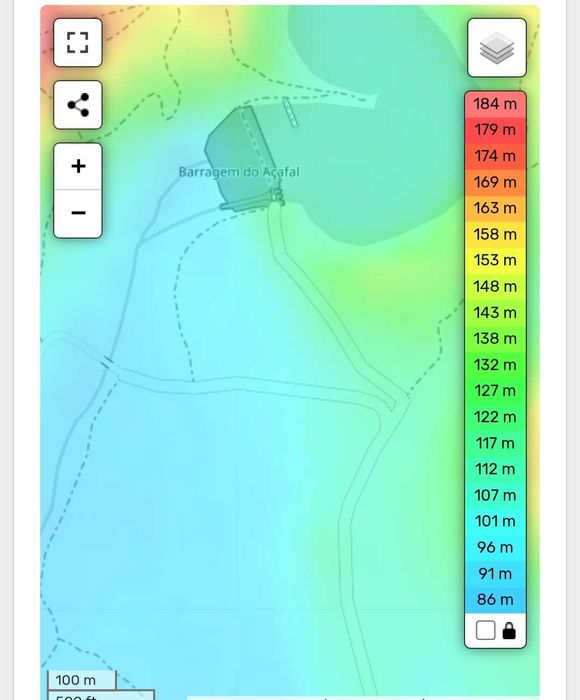Zoom in with plus button
This screenshot has height=700, width=580.
click(x=78, y=166)
